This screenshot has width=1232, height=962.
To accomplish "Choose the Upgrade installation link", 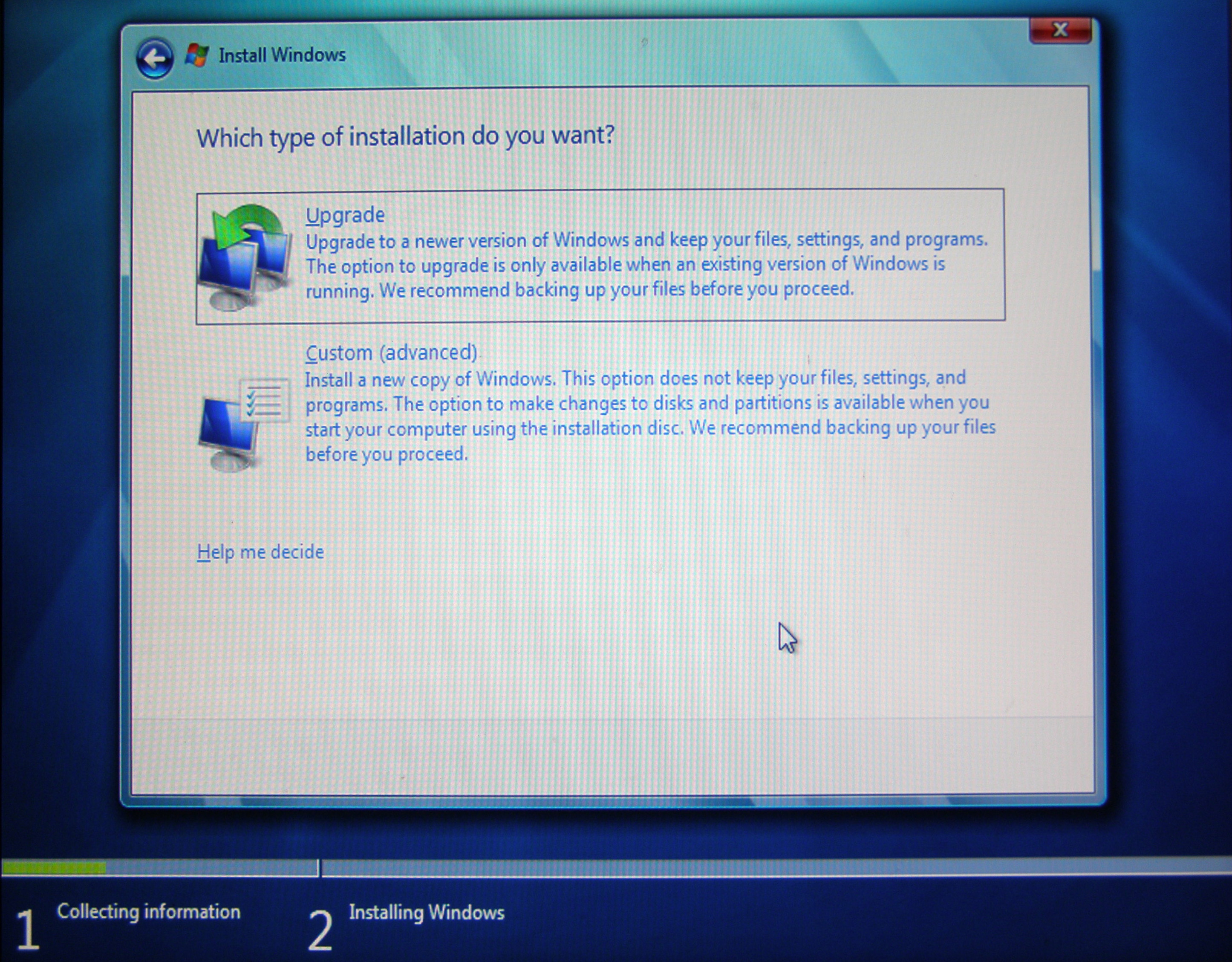I will click(x=345, y=215).
